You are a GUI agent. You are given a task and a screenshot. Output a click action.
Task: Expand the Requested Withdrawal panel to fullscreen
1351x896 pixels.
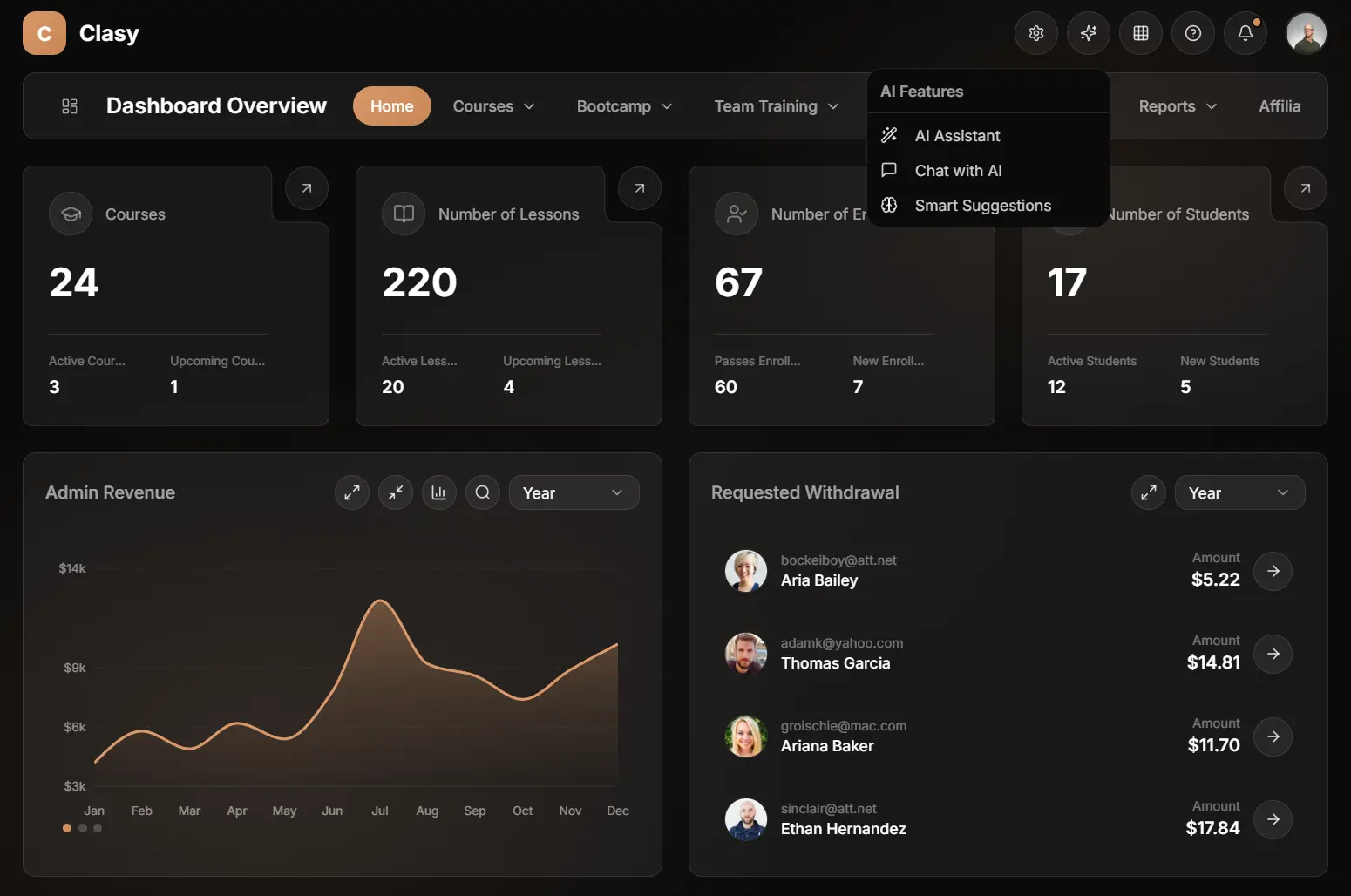(1148, 492)
